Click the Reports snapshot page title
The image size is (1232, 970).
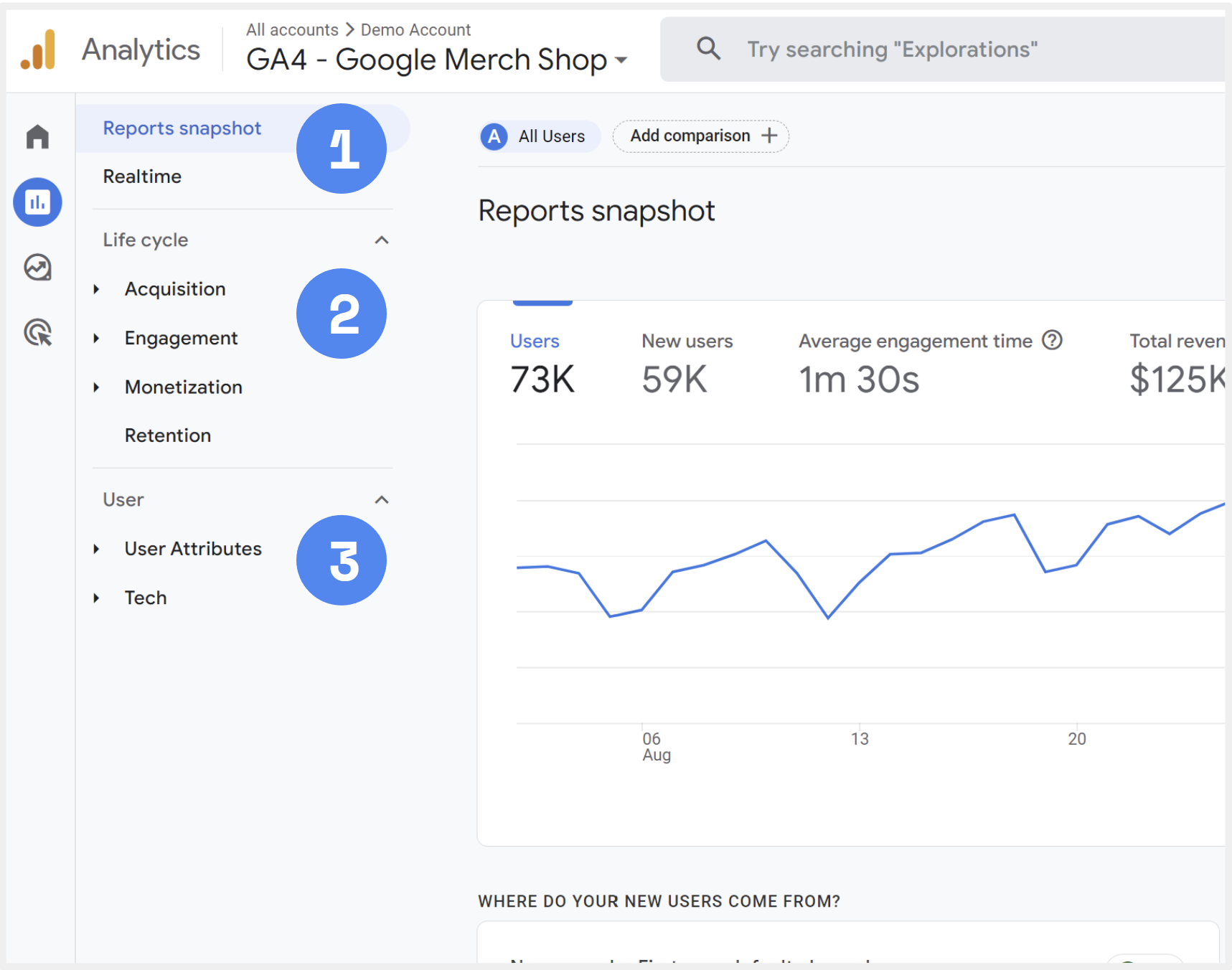596,211
